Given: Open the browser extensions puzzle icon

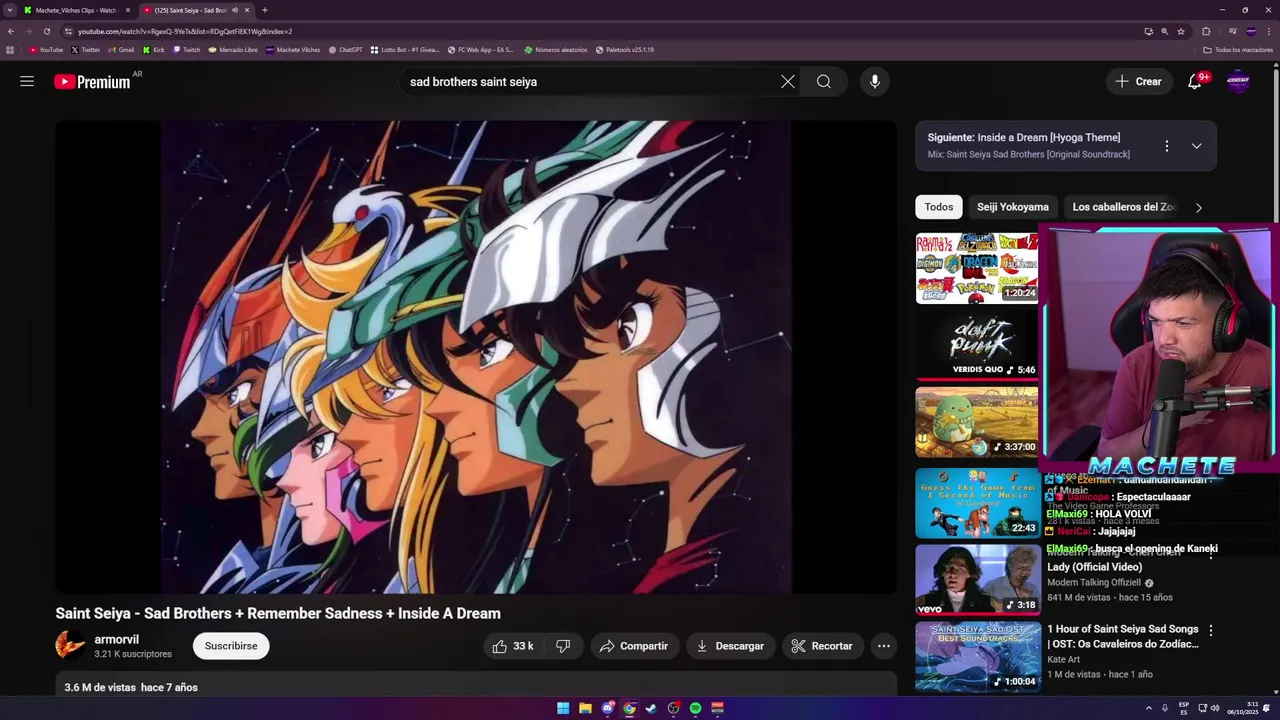Looking at the screenshot, I should point(1206,31).
